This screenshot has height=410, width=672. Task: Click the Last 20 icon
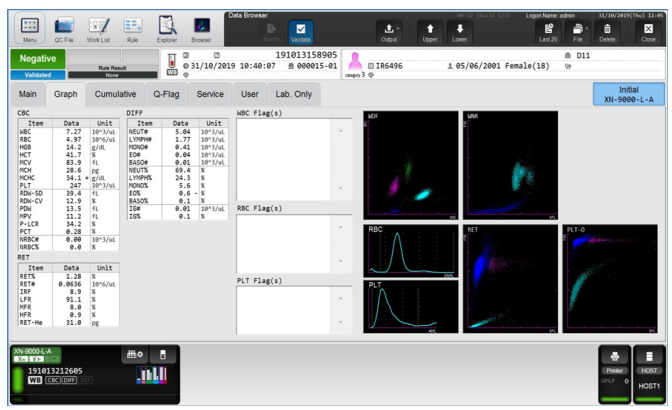[548, 32]
